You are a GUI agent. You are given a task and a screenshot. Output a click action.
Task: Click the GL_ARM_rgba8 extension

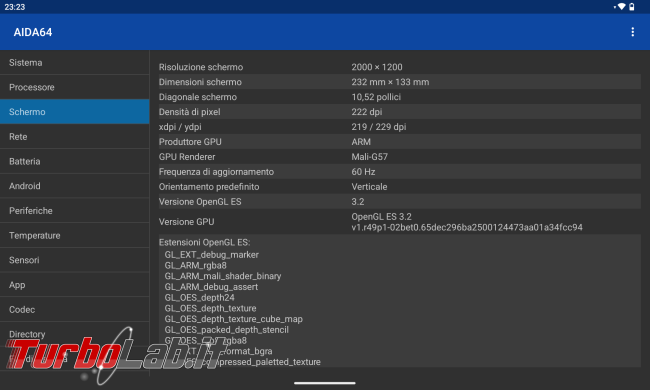pos(195,265)
